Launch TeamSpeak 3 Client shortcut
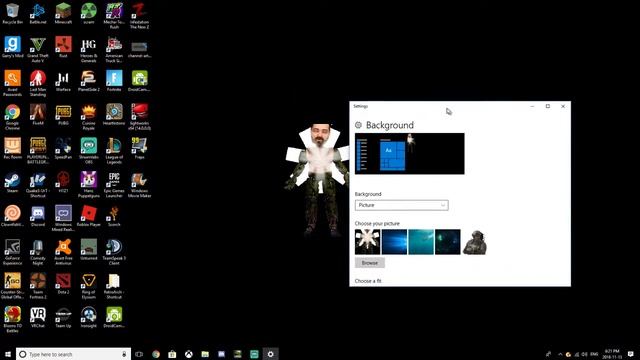Viewport: 640px width, 360px height. click(114, 252)
